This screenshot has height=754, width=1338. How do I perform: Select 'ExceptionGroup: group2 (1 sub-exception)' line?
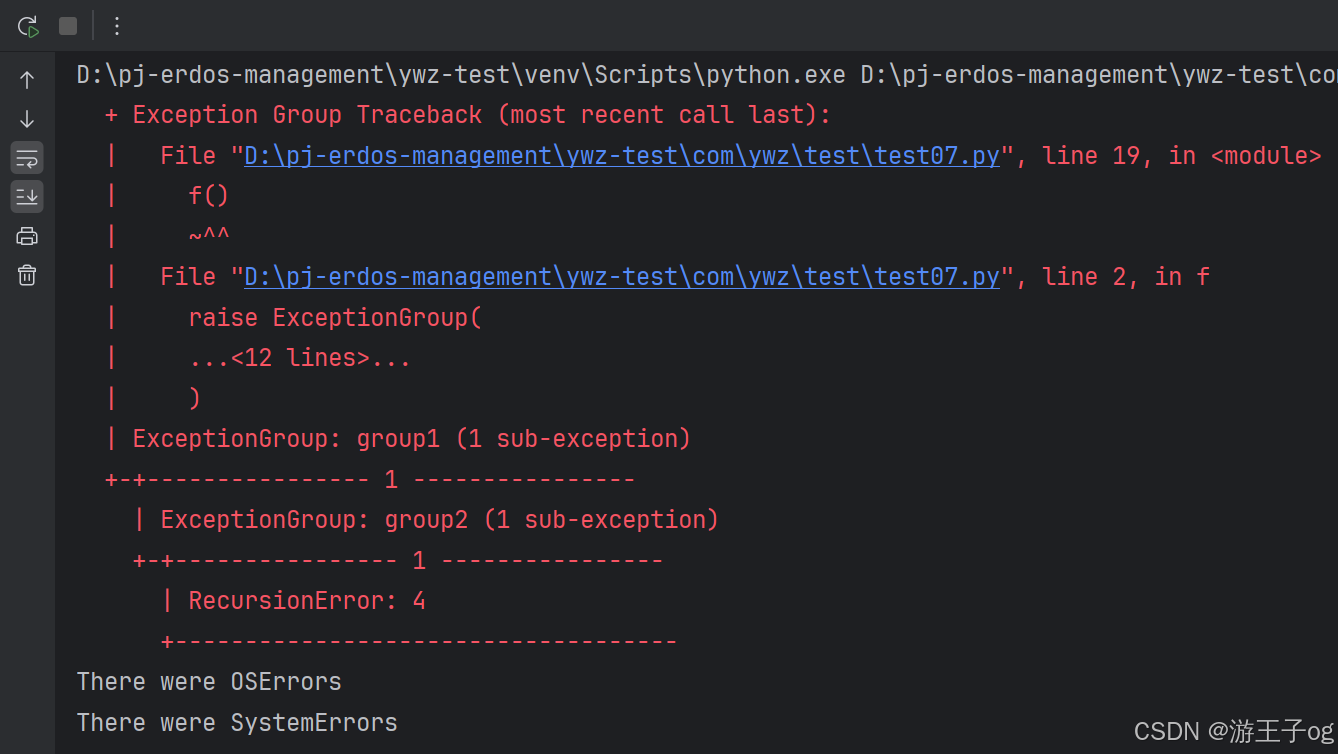440,520
